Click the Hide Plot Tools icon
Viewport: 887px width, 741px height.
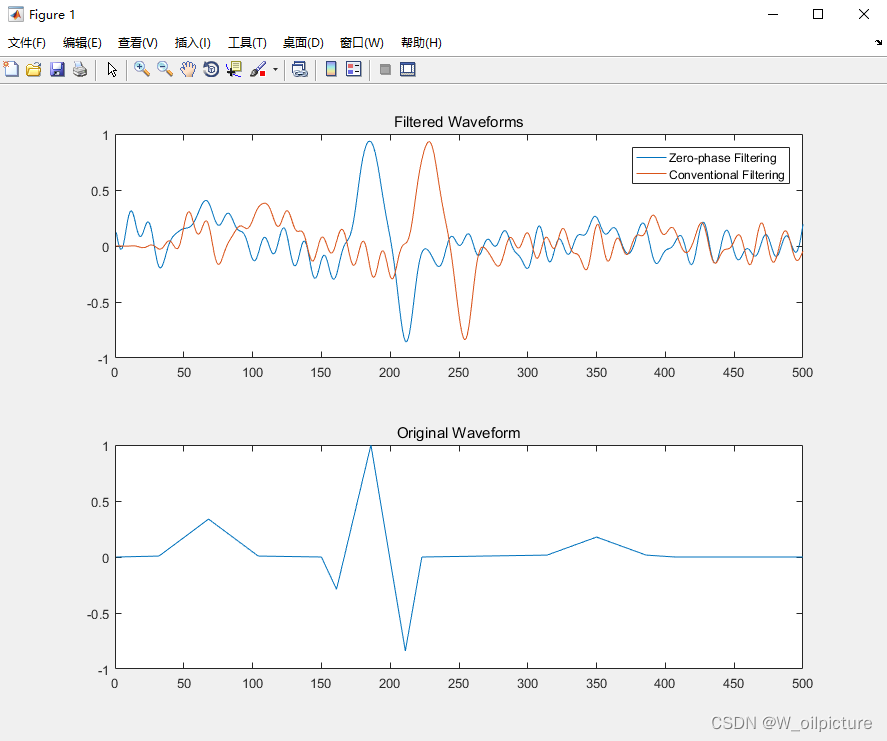tap(385, 70)
